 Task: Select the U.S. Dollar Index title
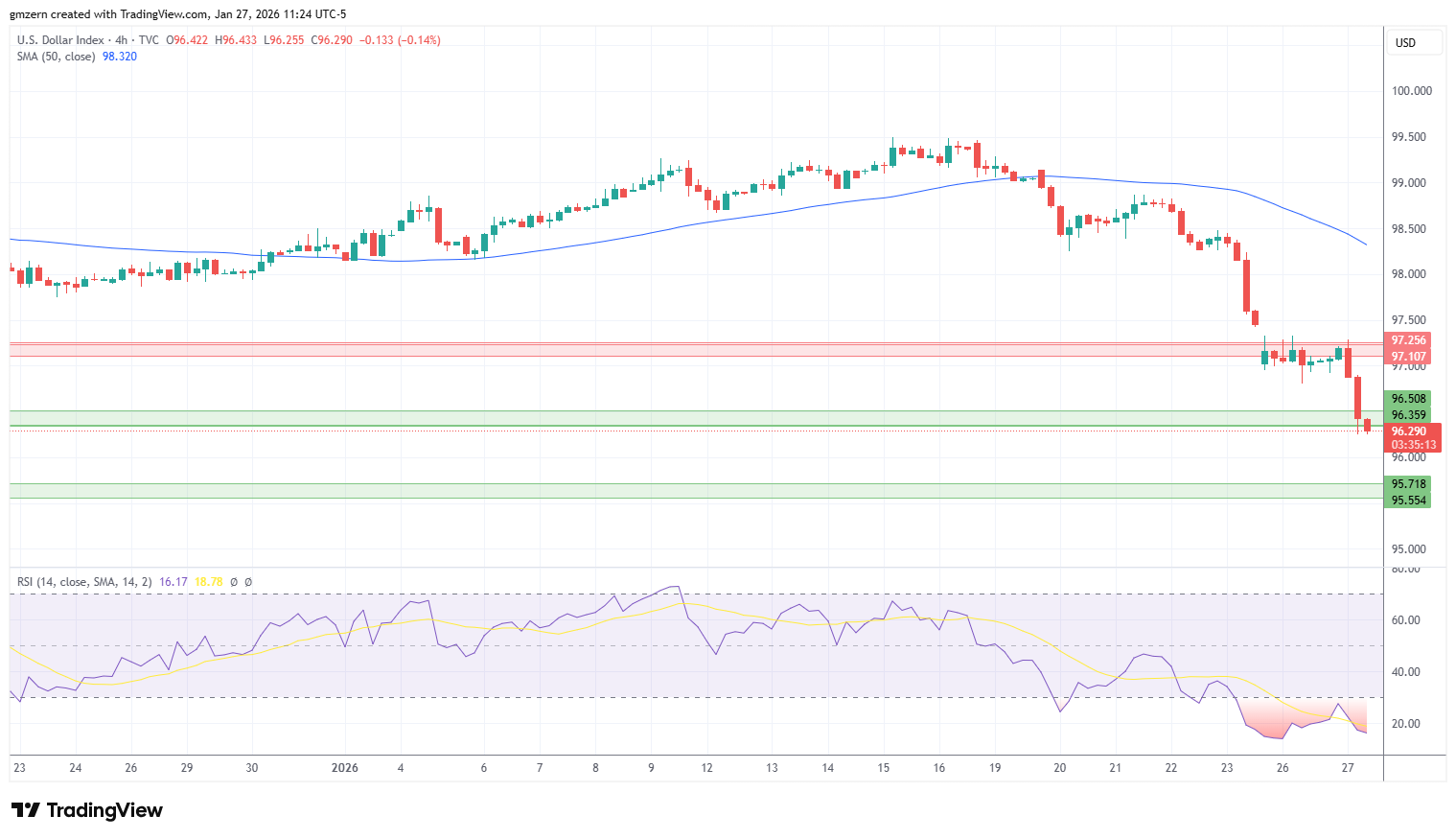pyautogui.click(x=59, y=40)
